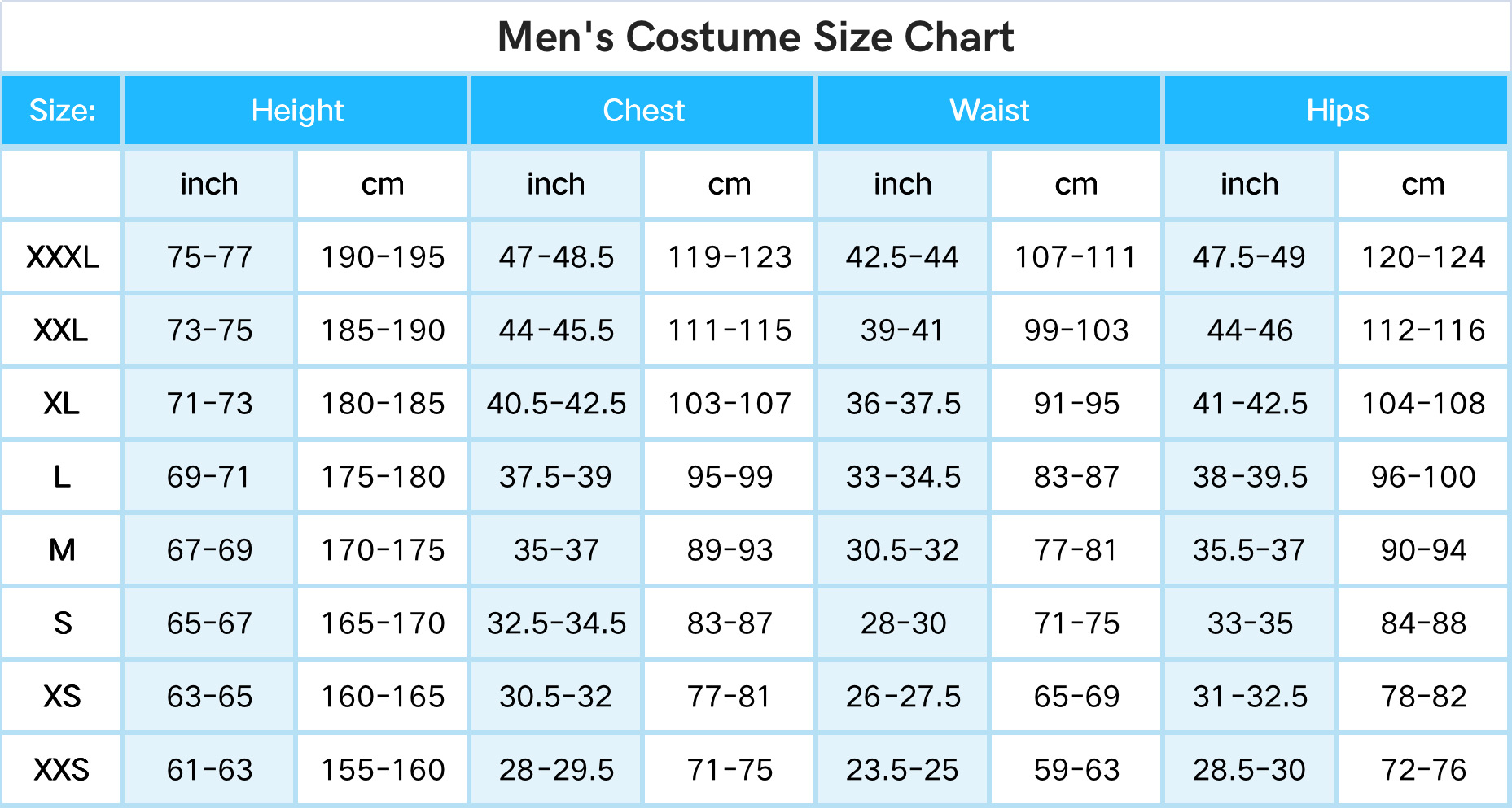
Task: Select the XXXL size row label
Action: pos(62,257)
